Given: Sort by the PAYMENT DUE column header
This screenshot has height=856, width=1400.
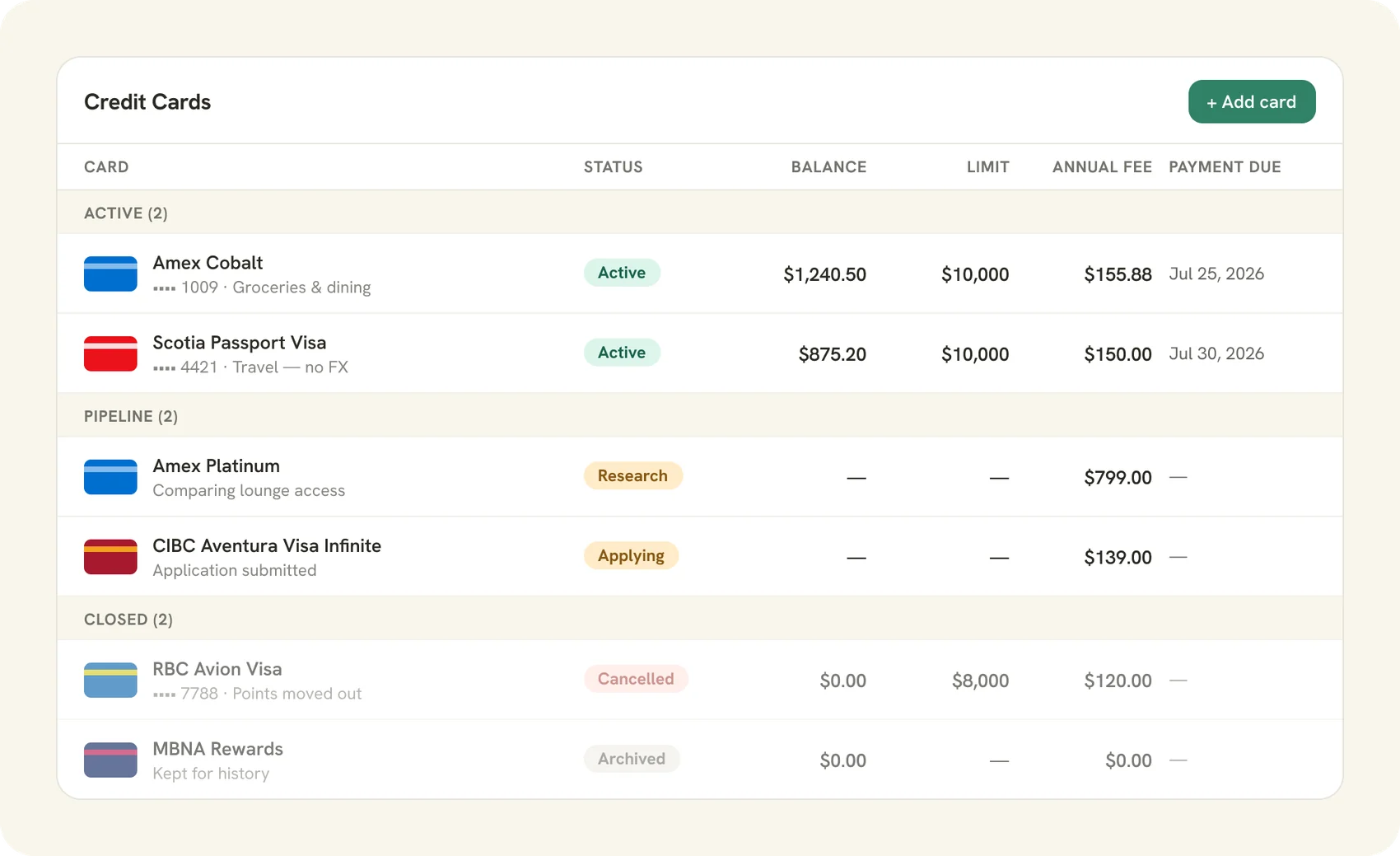Looking at the screenshot, I should pyautogui.click(x=1225, y=167).
